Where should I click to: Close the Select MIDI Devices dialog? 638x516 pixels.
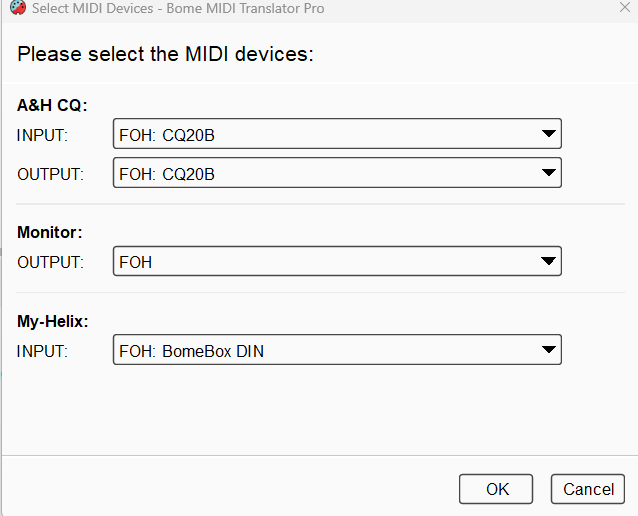click(x=624, y=9)
